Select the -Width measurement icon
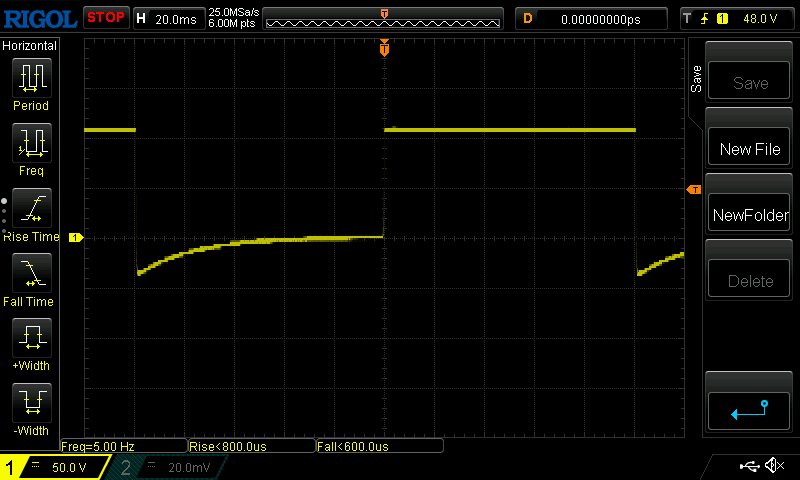Screen dimensions: 800x480 tap(32, 402)
